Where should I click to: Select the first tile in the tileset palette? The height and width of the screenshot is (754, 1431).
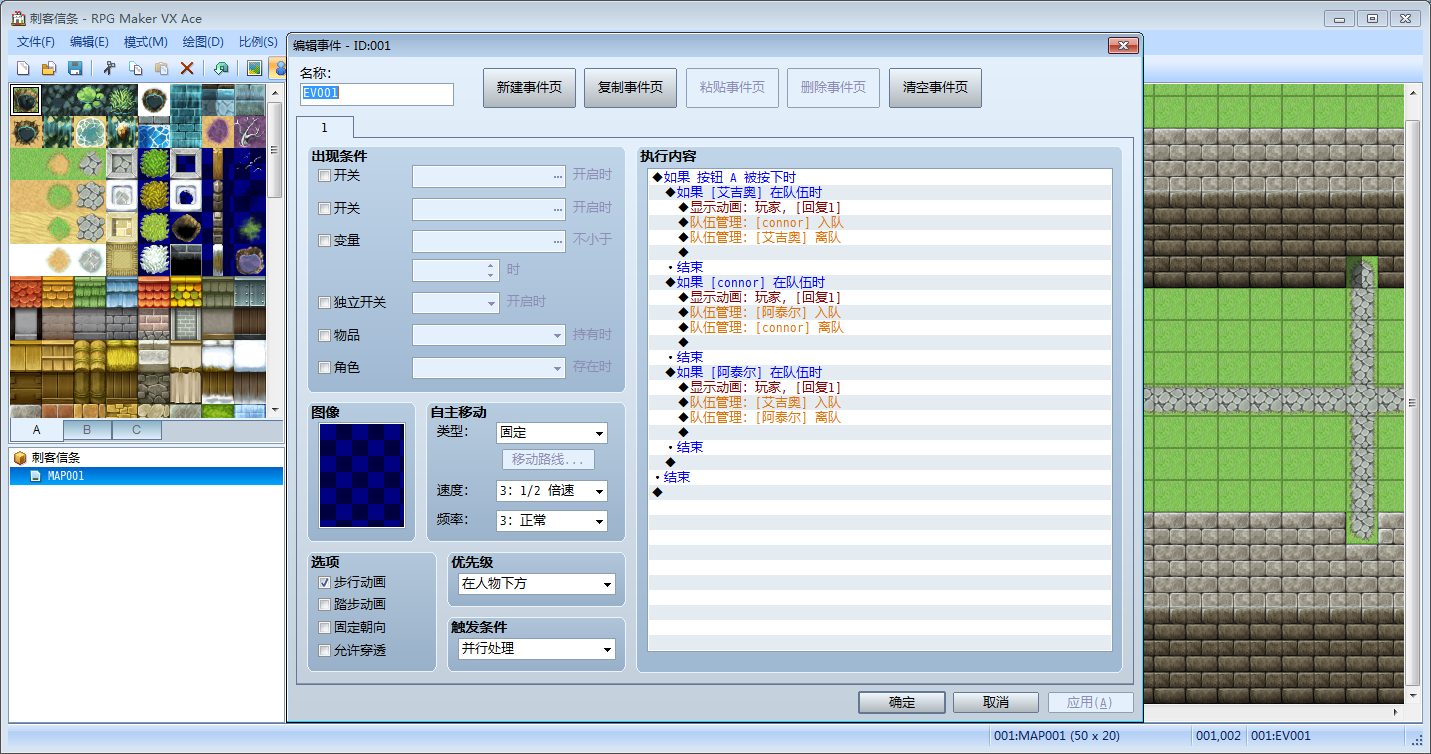[26, 100]
